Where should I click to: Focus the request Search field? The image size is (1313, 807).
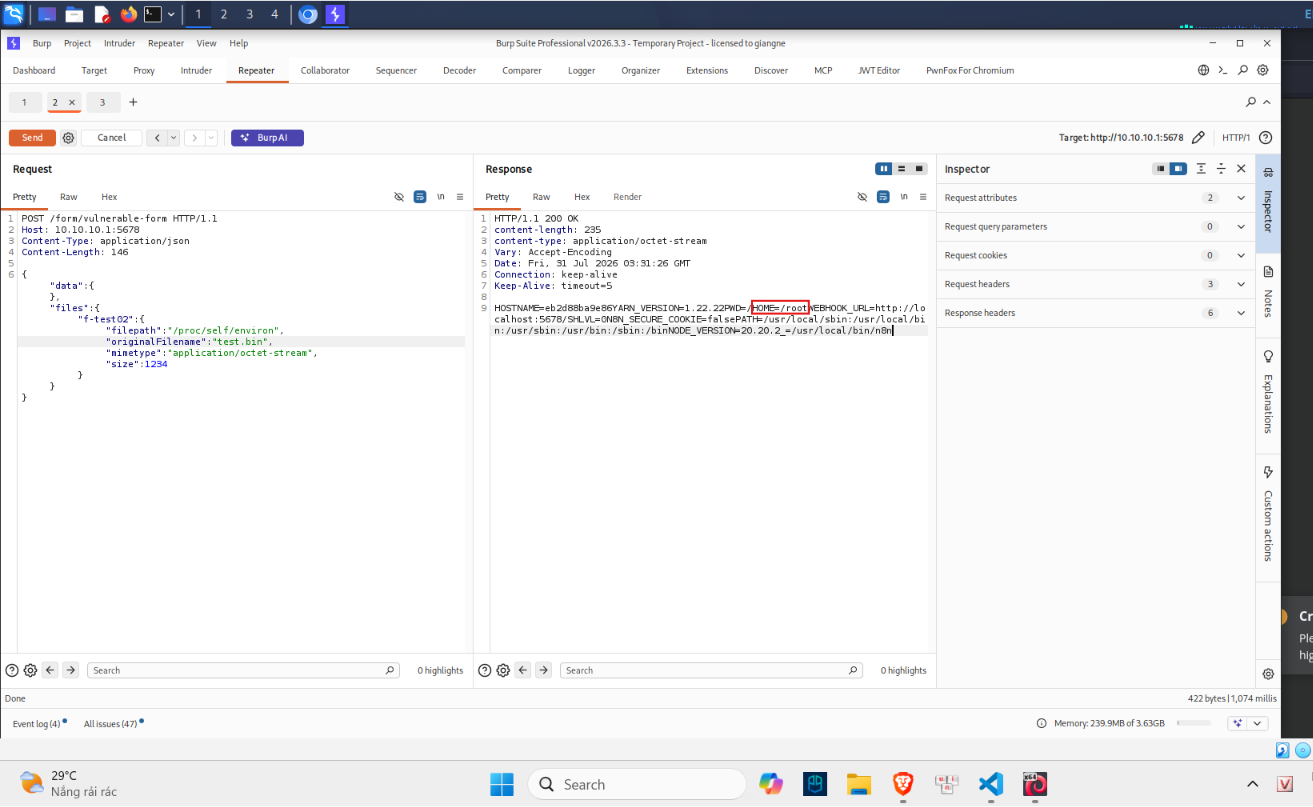(243, 670)
